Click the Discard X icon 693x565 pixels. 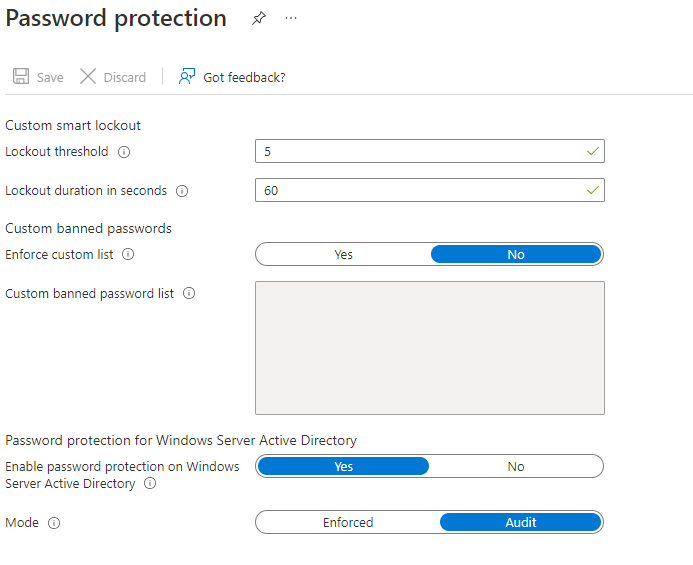[x=88, y=76]
